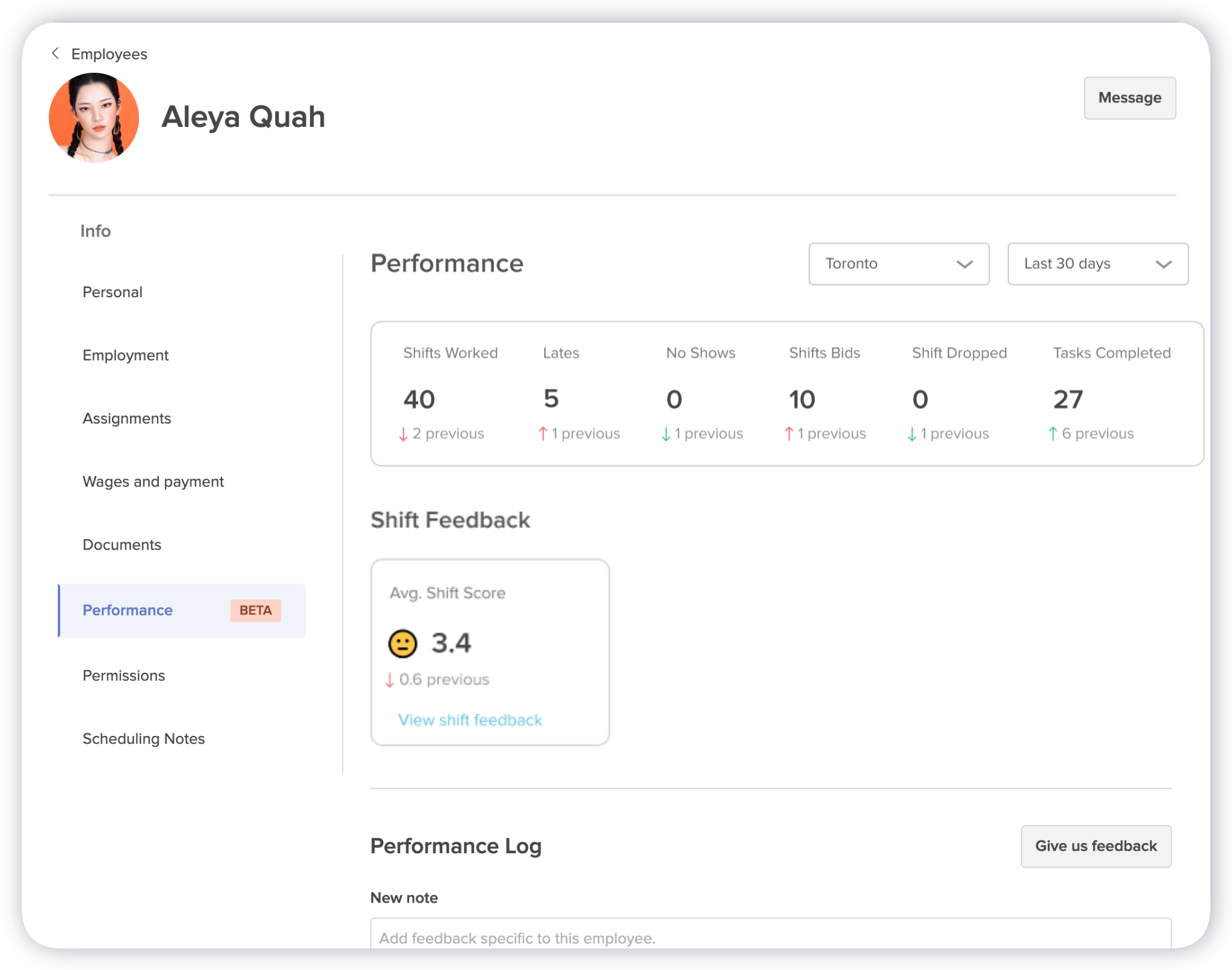Viewport: 1232px width, 970px height.
Task: Click the green up arrow under Tasks Completed
Action: tap(1052, 433)
